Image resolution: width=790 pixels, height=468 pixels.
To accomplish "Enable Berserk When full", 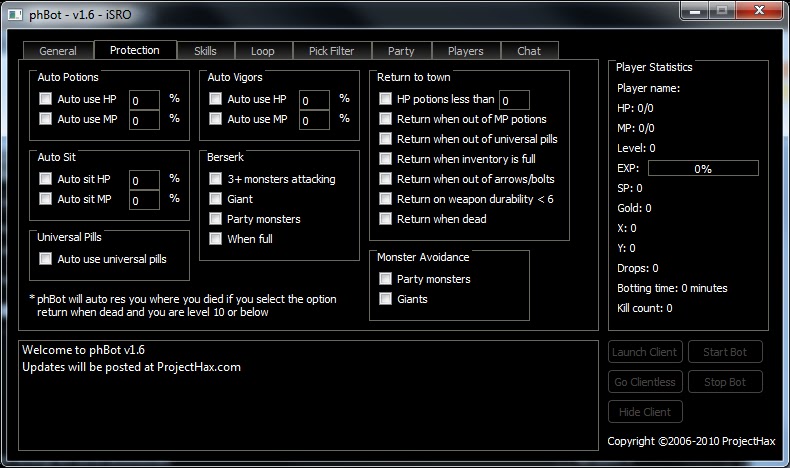I will pos(215,238).
